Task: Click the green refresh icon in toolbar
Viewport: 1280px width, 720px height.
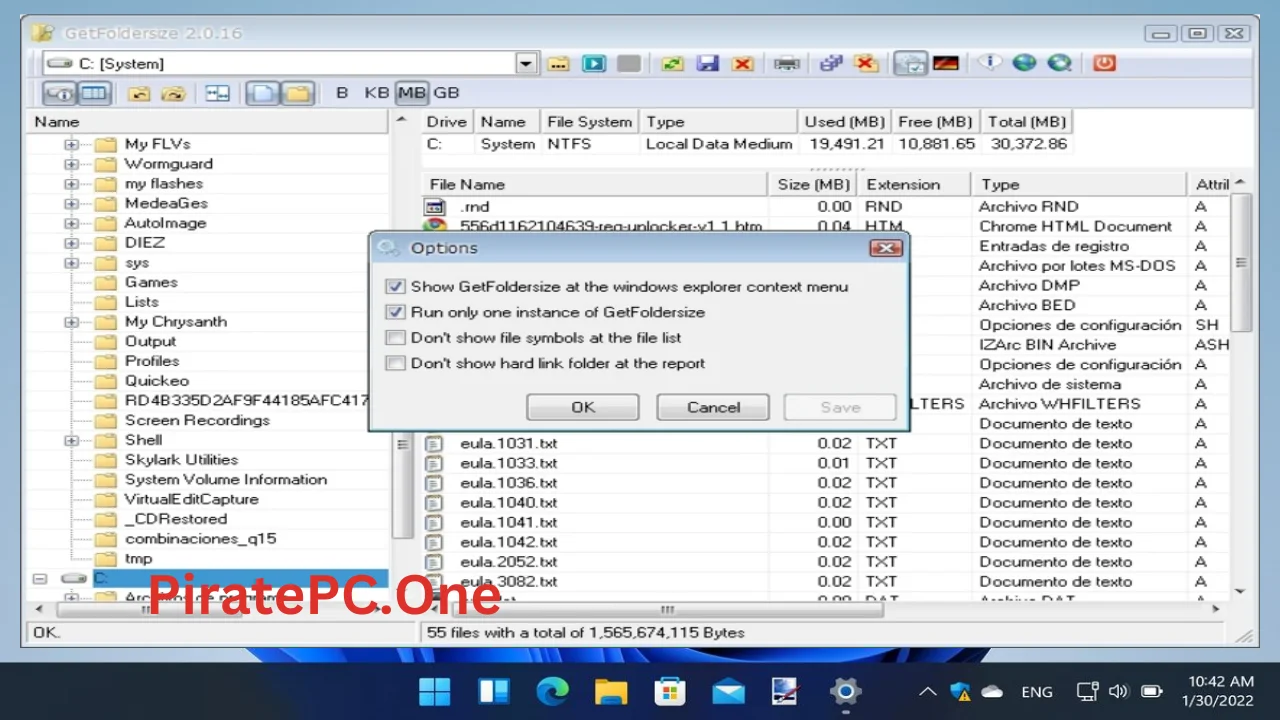Action: coord(672,64)
